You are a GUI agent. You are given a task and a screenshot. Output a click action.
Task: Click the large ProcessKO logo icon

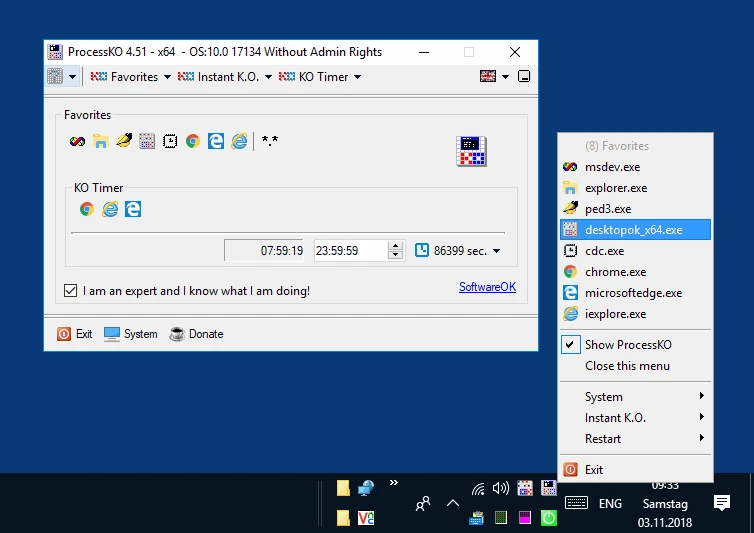click(471, 151)
